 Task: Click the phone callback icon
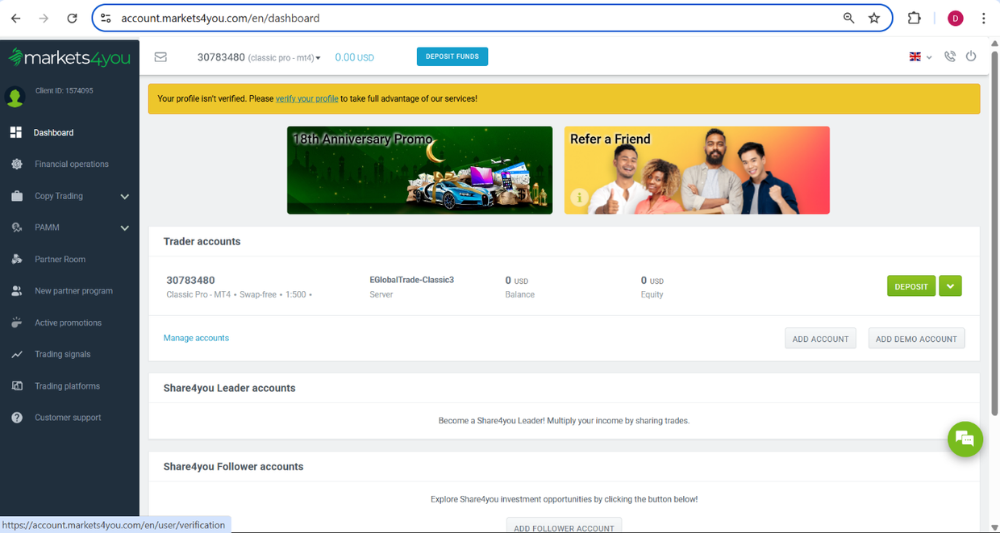pos(949,57)
